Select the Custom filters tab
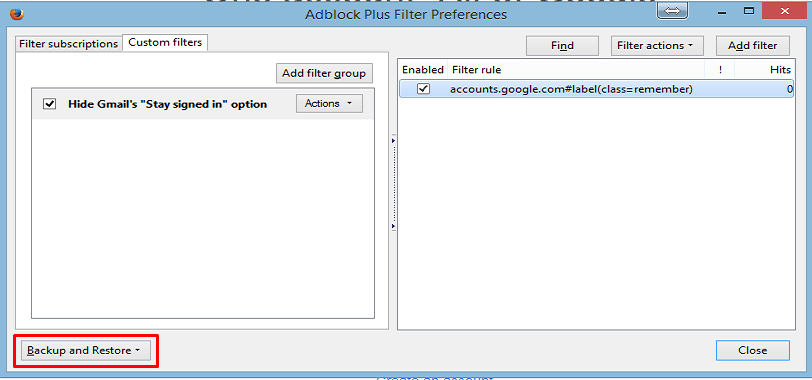Viewport: 812px width, 380px height. click(165, 42)
